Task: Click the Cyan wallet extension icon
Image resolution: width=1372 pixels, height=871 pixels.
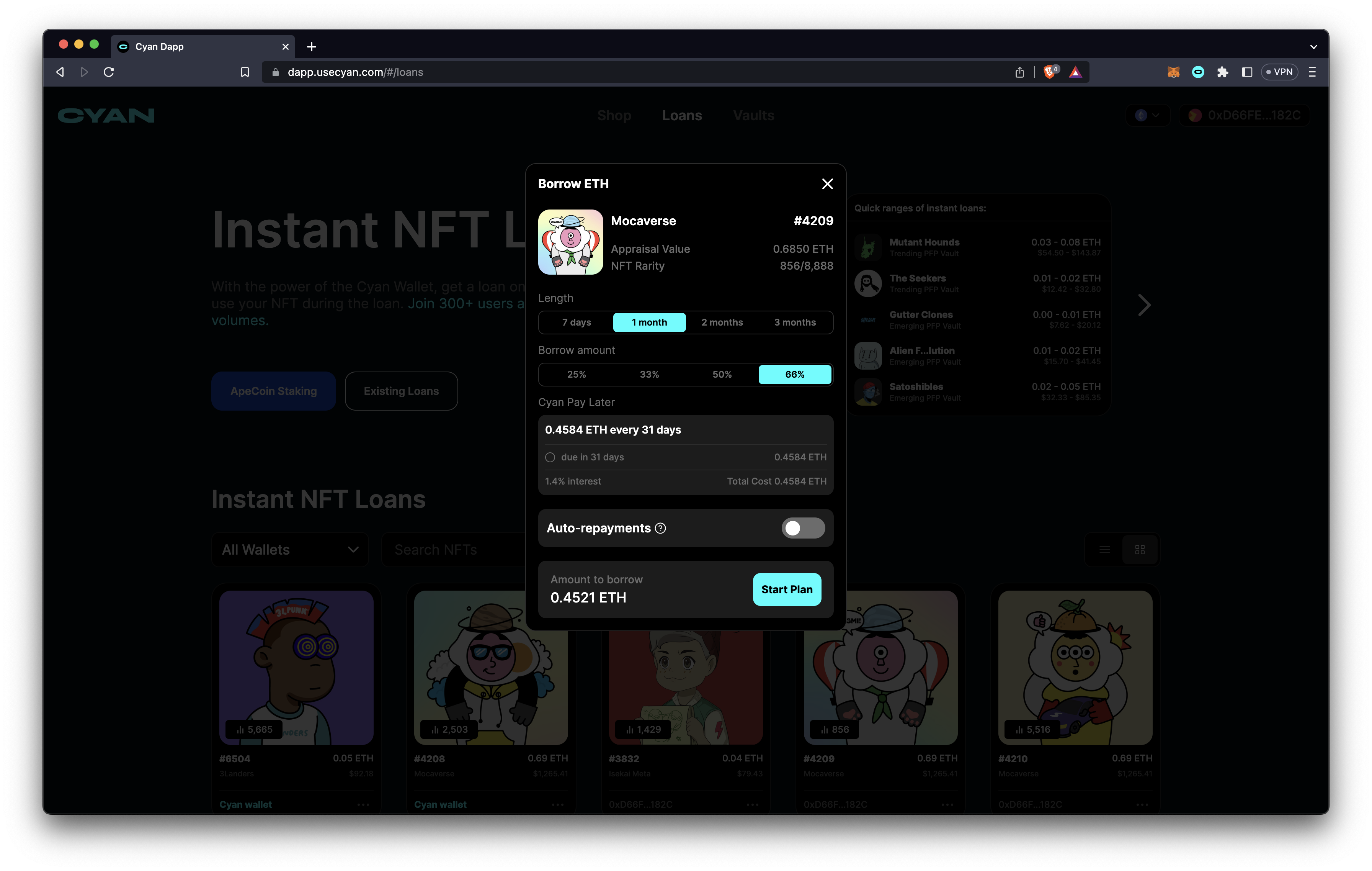Action: pos(1198,72)
